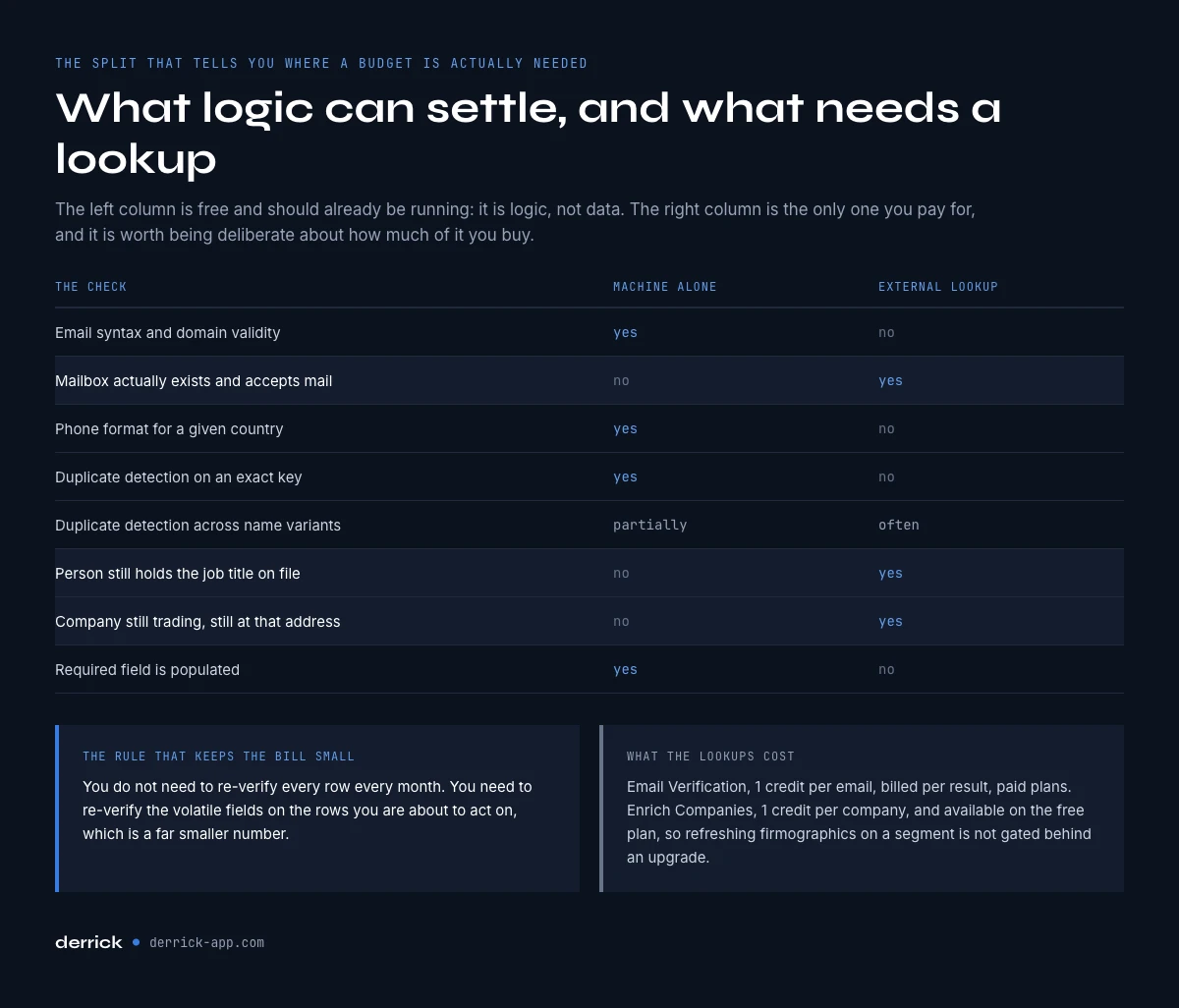Select the 'EXTERNAL LOOKUP' column header
Screen dimensions: 1179x1008
[938, 287]
